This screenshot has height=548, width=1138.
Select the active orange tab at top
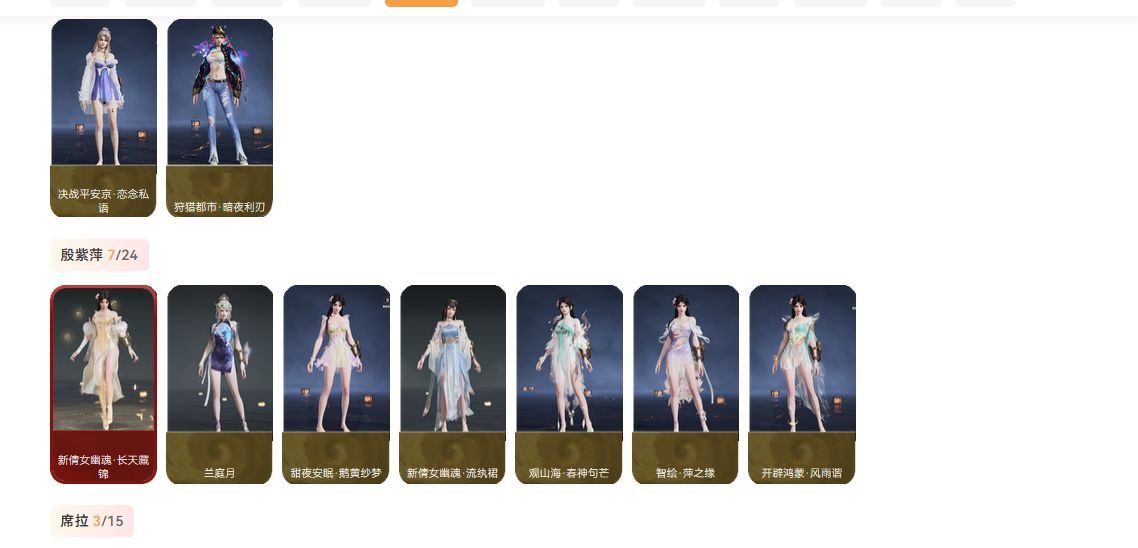[x=421, y=3]
